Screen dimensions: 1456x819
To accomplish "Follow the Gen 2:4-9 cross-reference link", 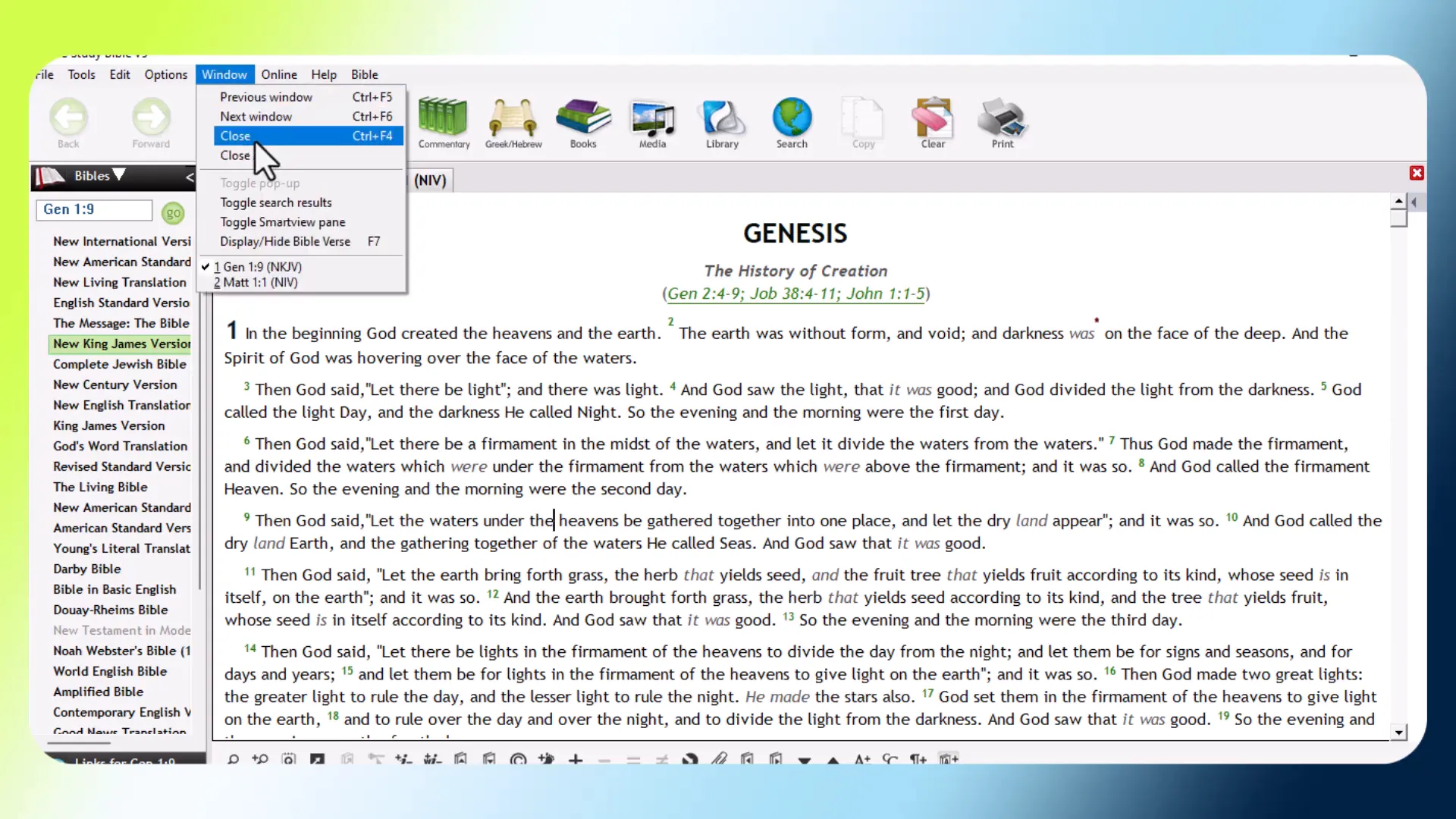I will pos(704,293).
